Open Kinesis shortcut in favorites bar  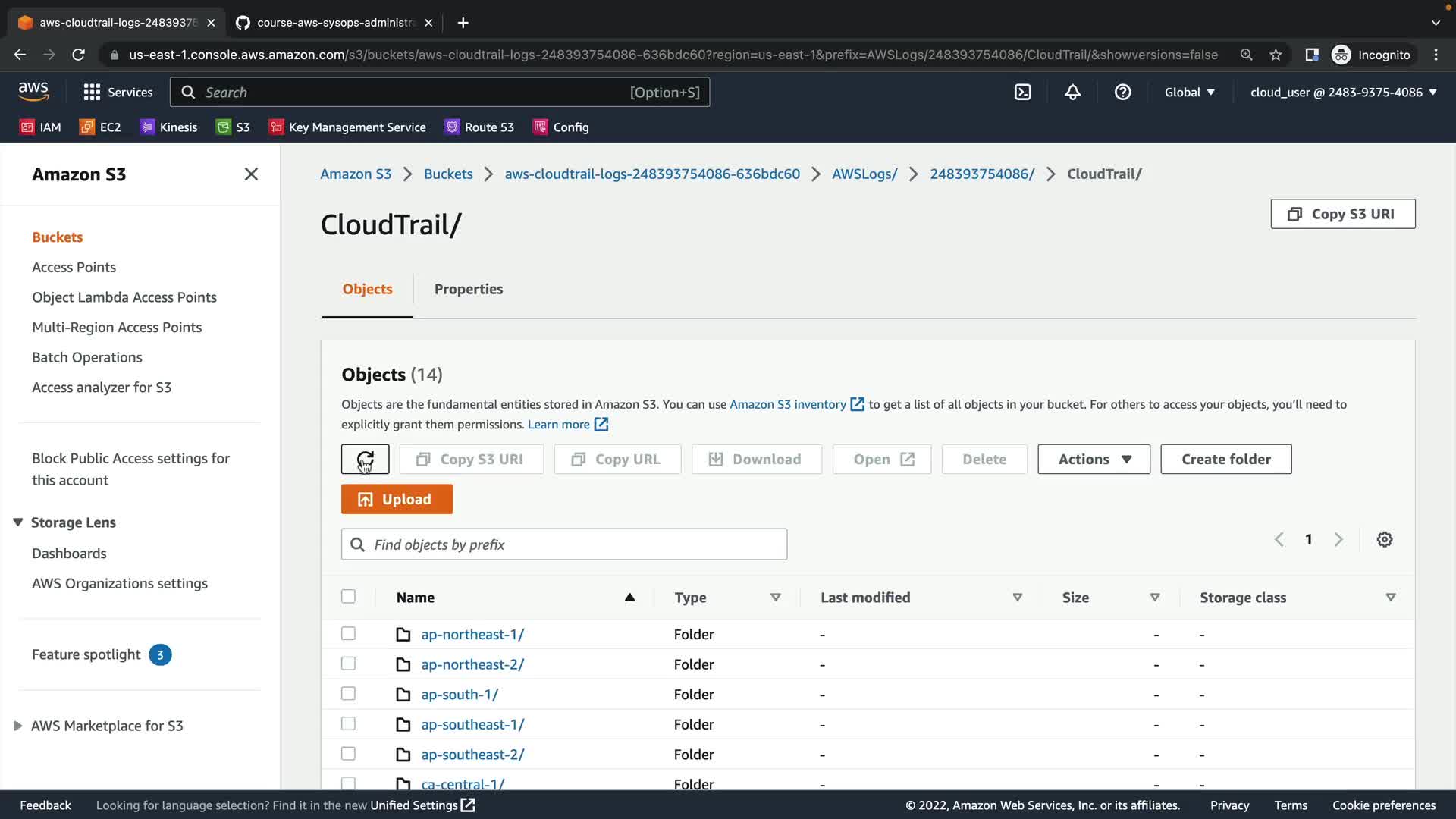click(x=168, y=127)
